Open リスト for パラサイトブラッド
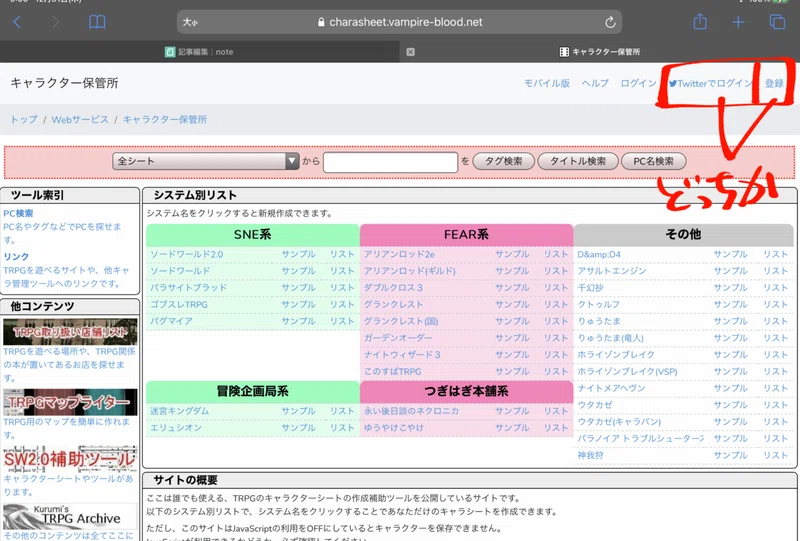 342,288
